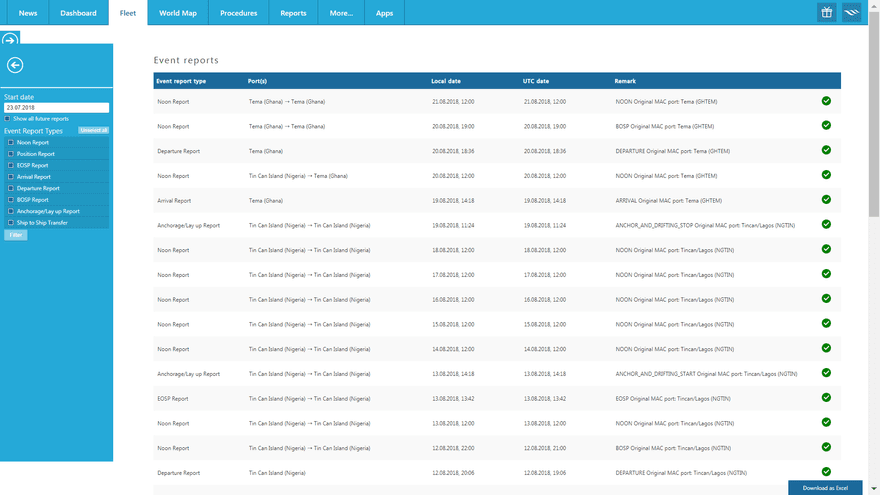
Task: Click the scrollbar down arrow
Action: tap(874, 490)
